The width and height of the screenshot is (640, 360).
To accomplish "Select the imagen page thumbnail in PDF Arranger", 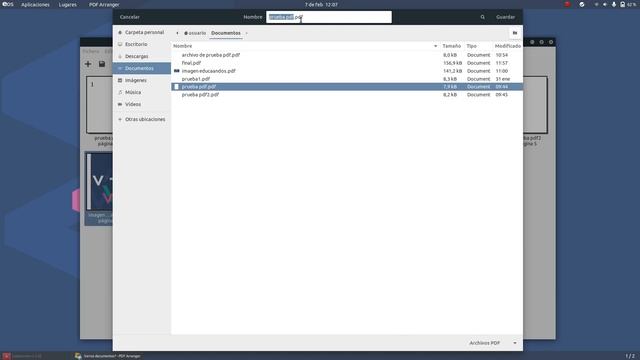I will [99, 182].
